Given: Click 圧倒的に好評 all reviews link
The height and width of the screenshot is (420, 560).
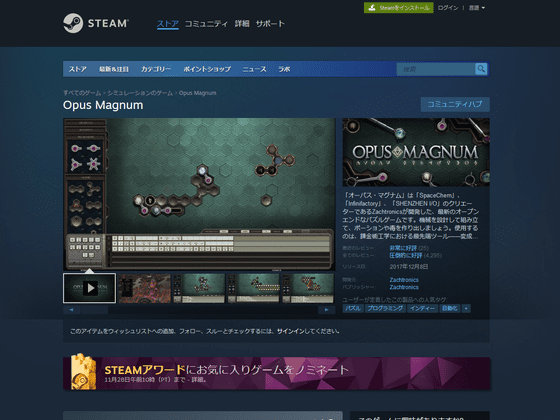Looking at the screenshot, I should 406,255.
